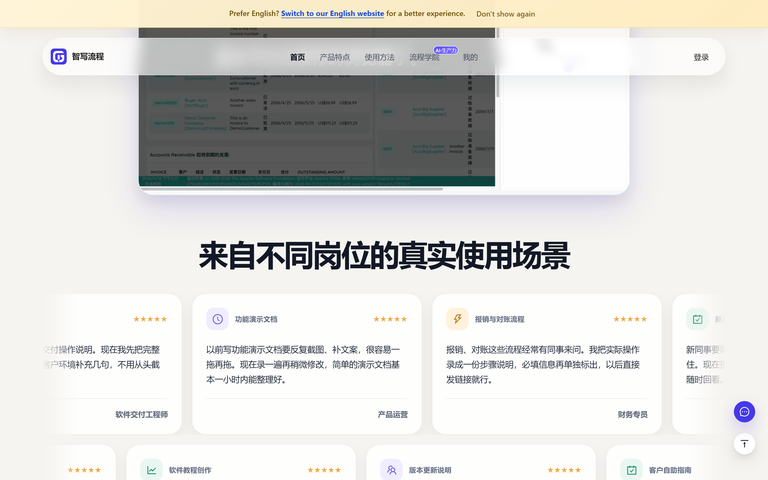Click the star rating on 功能演示文档 card

click(390, 319)
